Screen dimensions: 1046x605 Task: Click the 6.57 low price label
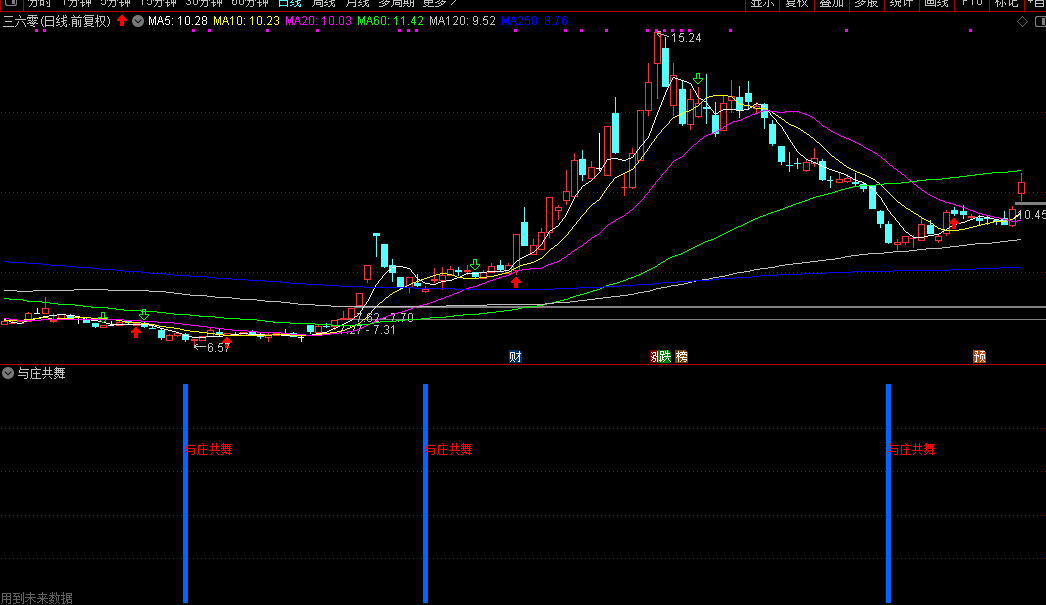tap(218, 348)
